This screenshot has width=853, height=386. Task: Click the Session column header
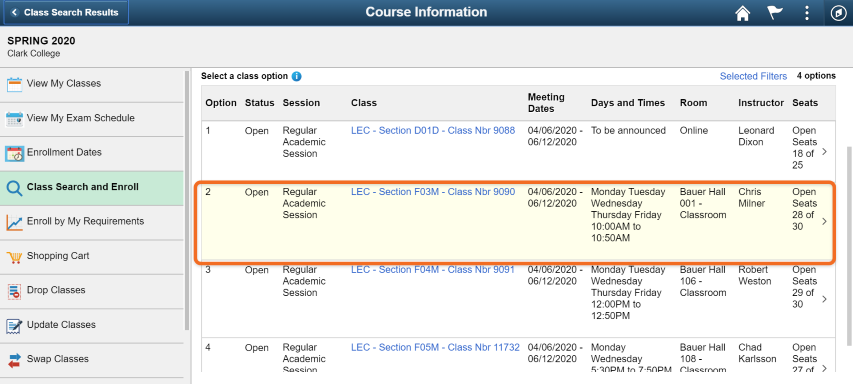(301, 103)
